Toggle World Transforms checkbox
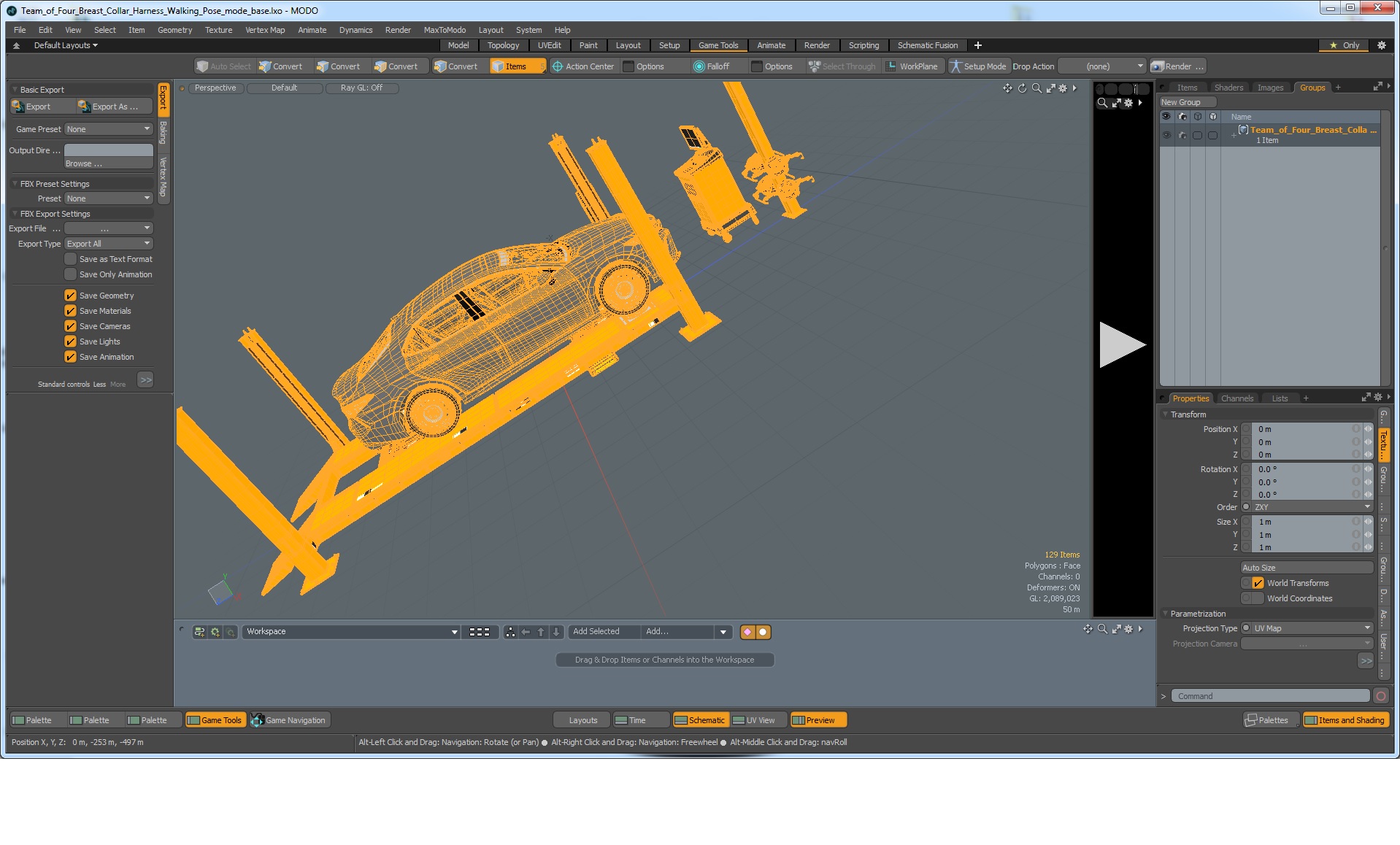1400x845 pixels. click(1258, 583)
